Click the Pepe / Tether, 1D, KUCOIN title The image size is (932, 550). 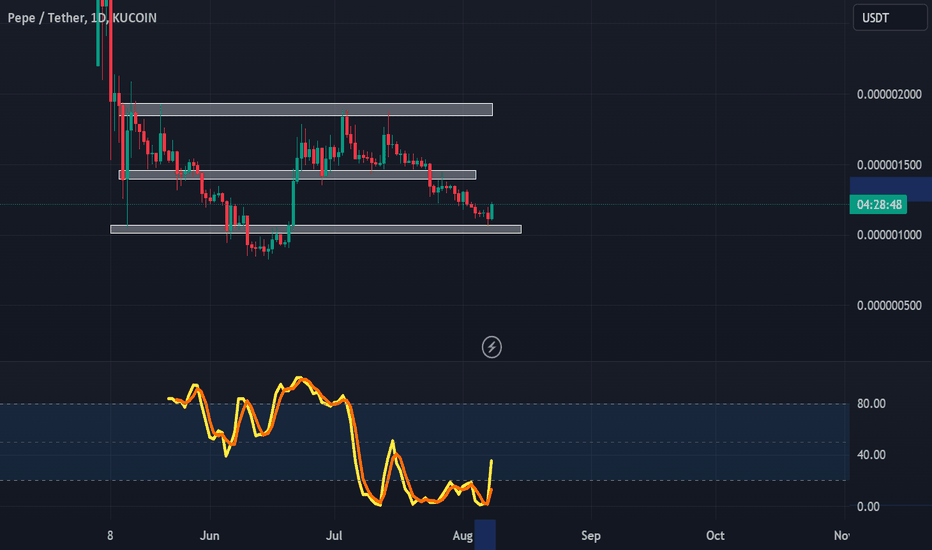tap(82, 18)
